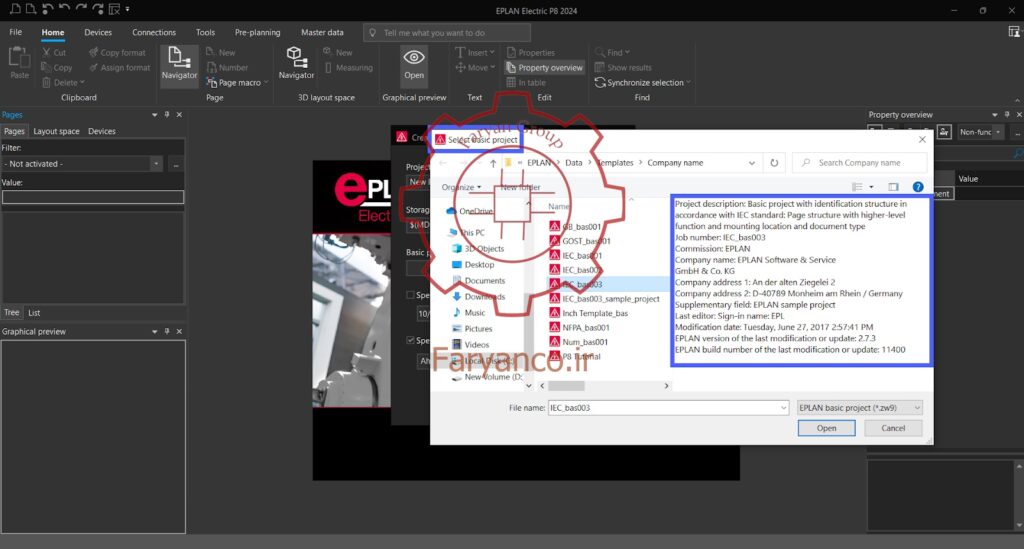The height and width of the screenshot is (549, 1024).
Task: Click the Cancel button in dialog
Action: 893,428
